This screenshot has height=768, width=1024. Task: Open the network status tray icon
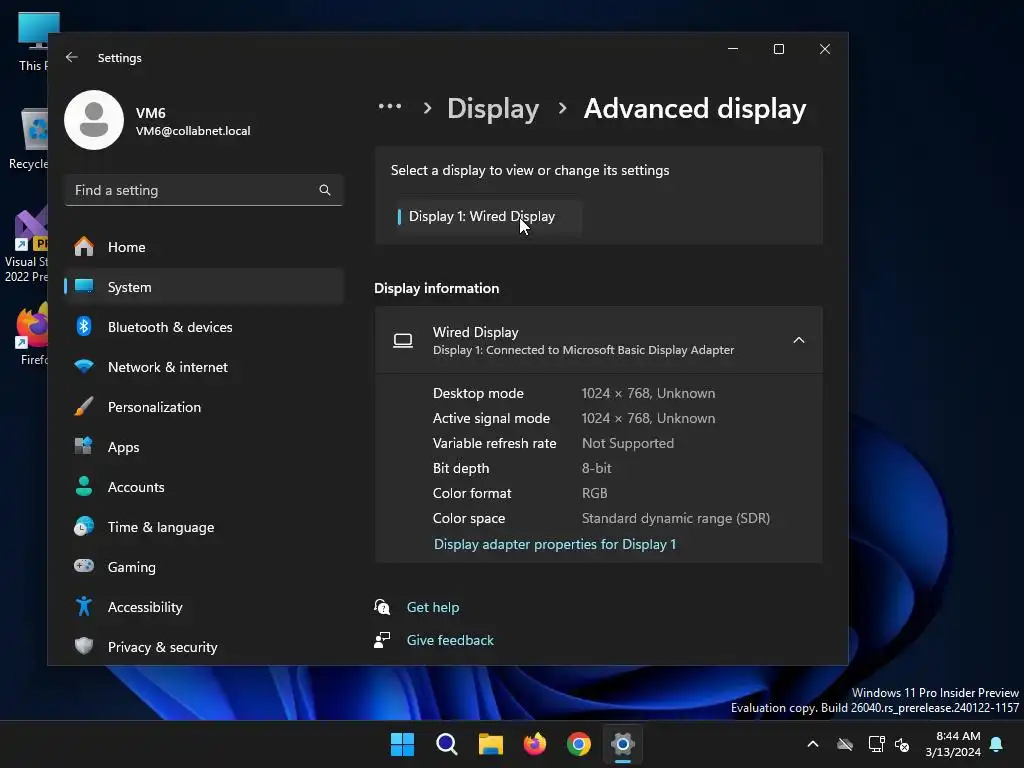pos(876,744)
